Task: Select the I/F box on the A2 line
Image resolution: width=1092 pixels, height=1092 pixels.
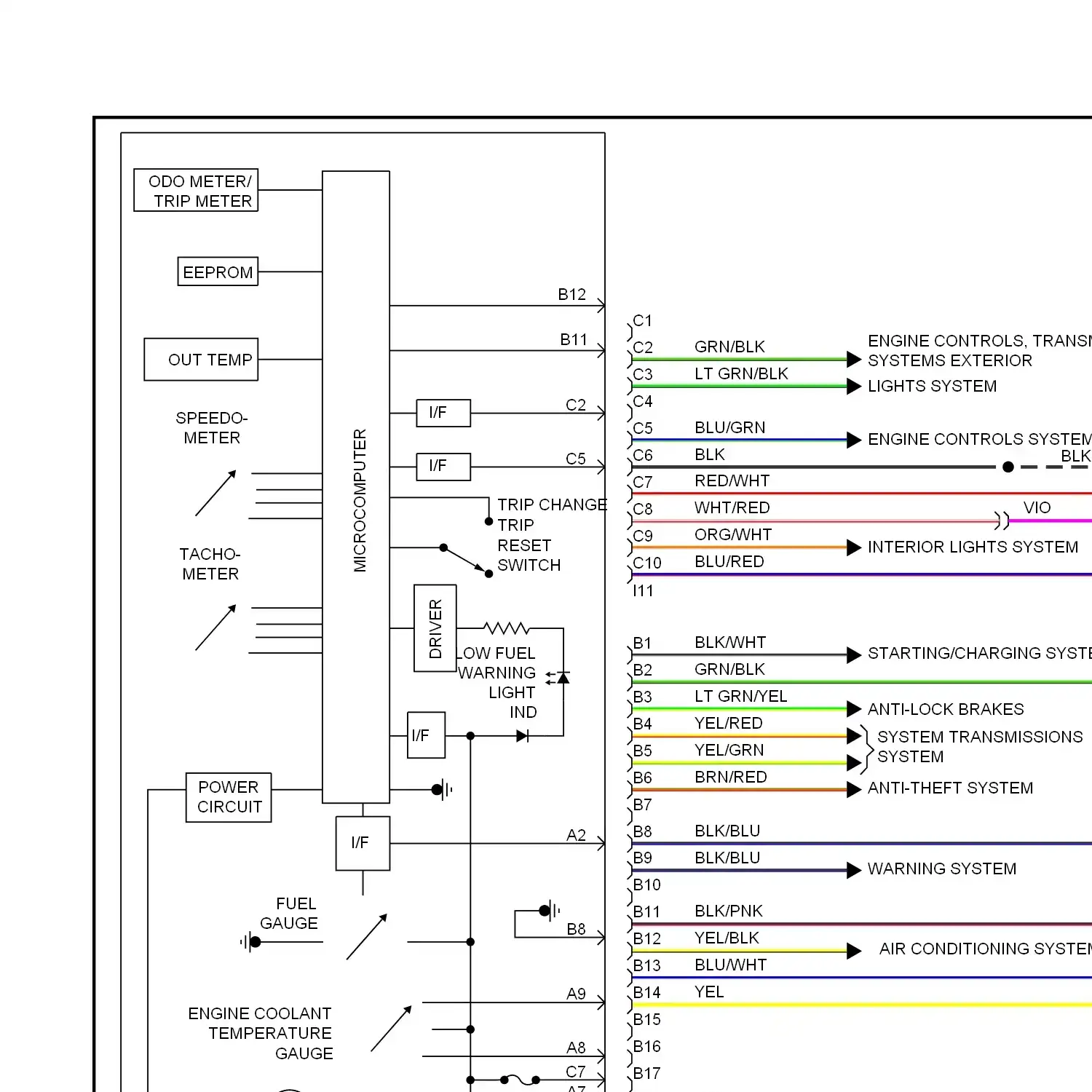Action: (x=363, y=843)
